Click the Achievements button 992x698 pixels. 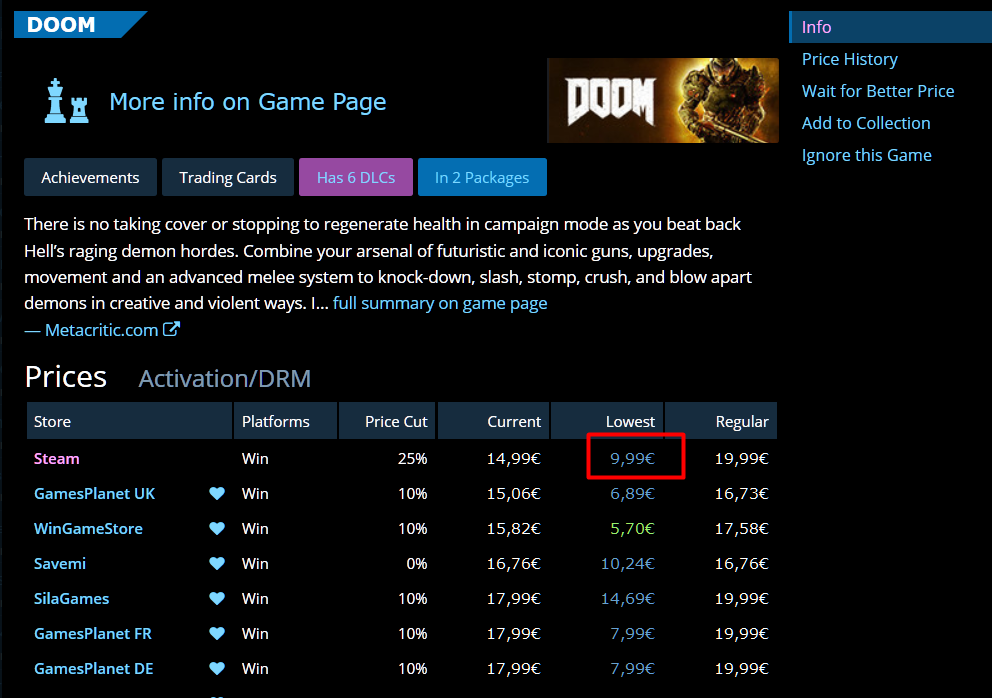90,177
